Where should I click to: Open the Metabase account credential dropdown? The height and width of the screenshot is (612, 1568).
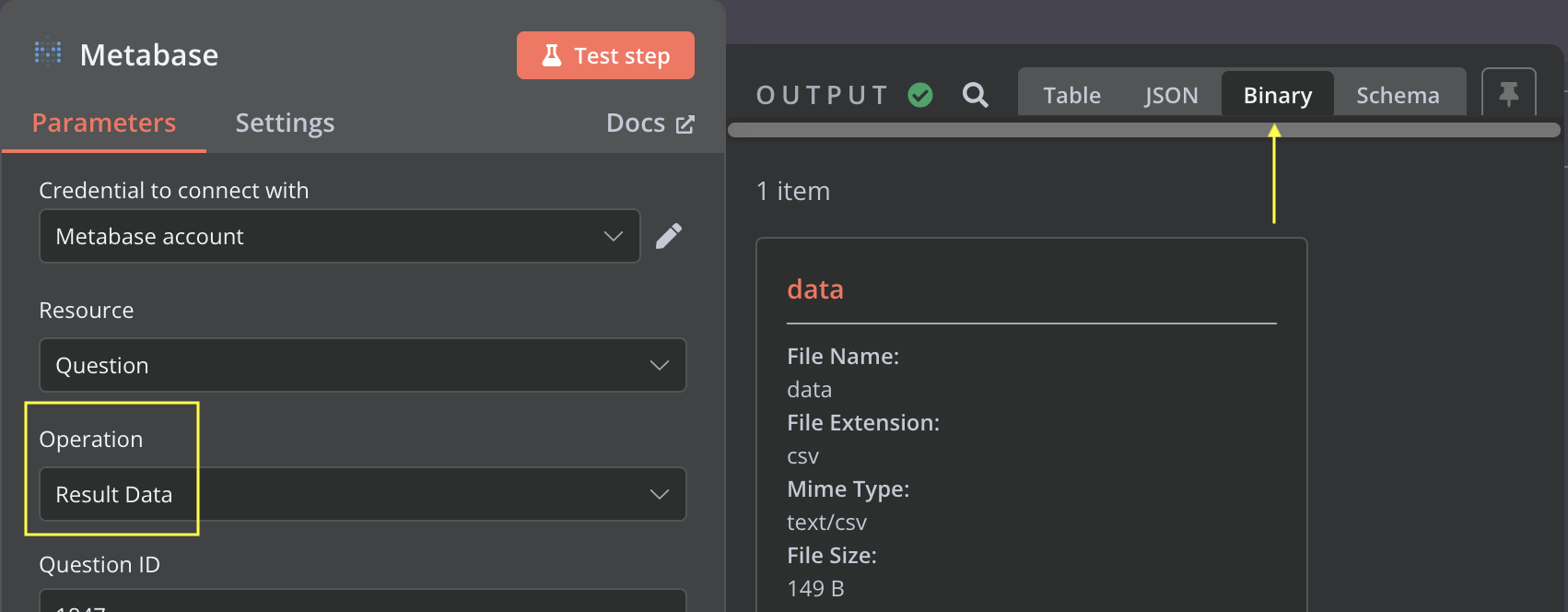pos(340,236)
